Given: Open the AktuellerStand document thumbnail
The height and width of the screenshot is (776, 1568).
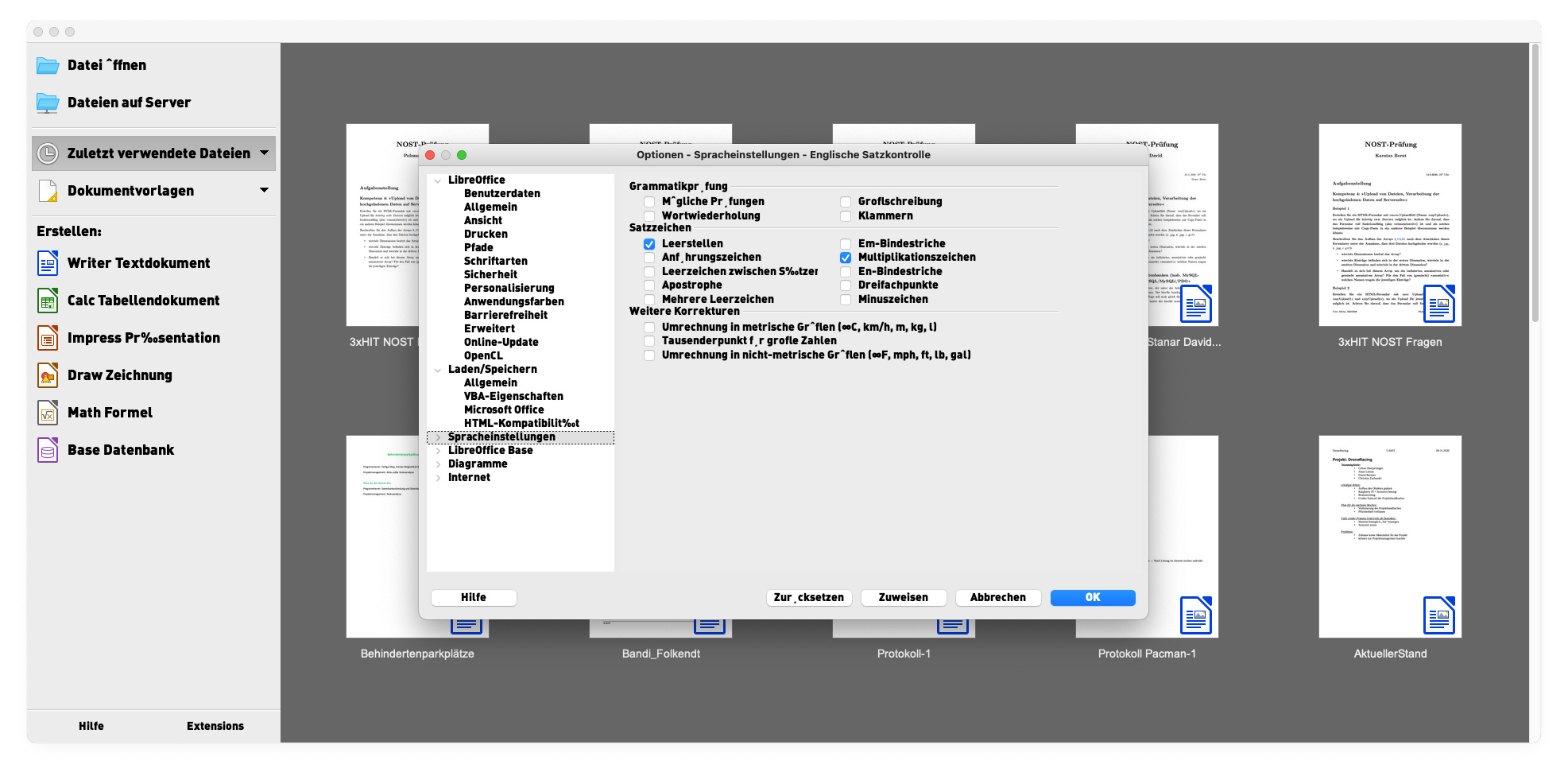Looking at the screenshot, I should [1390, 537].
